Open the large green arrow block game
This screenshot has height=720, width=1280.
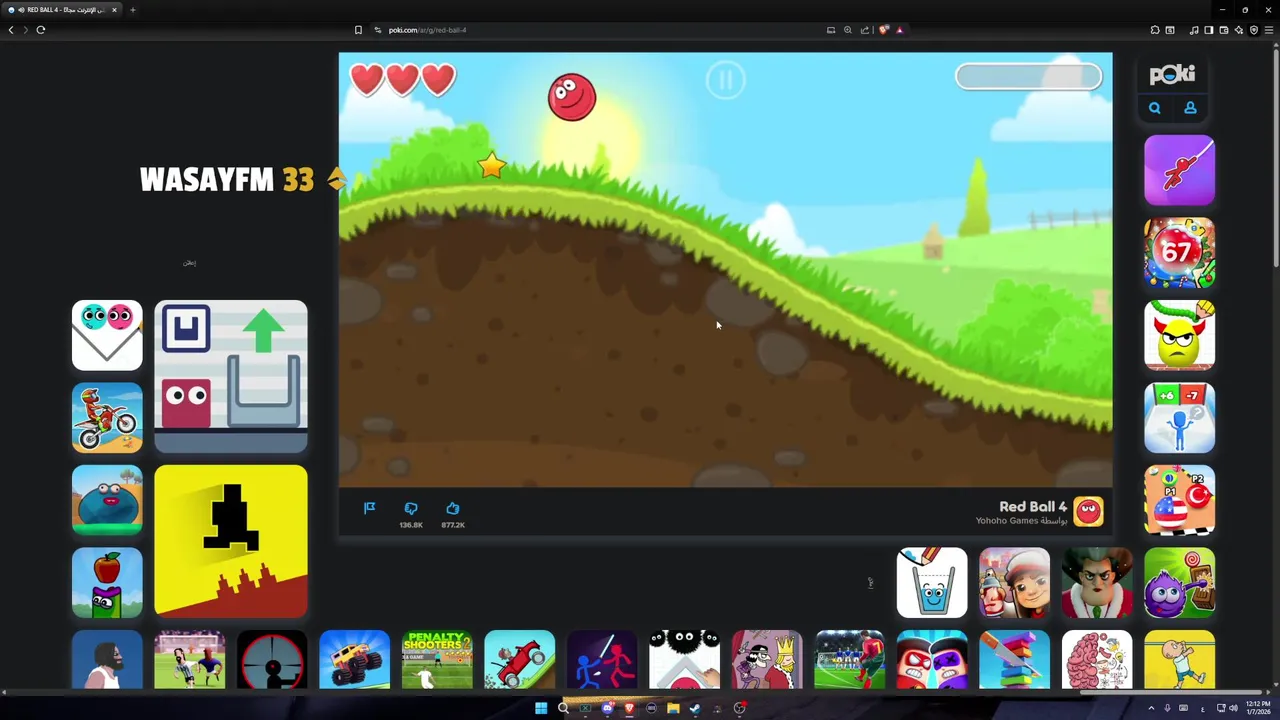coord(231,376)
